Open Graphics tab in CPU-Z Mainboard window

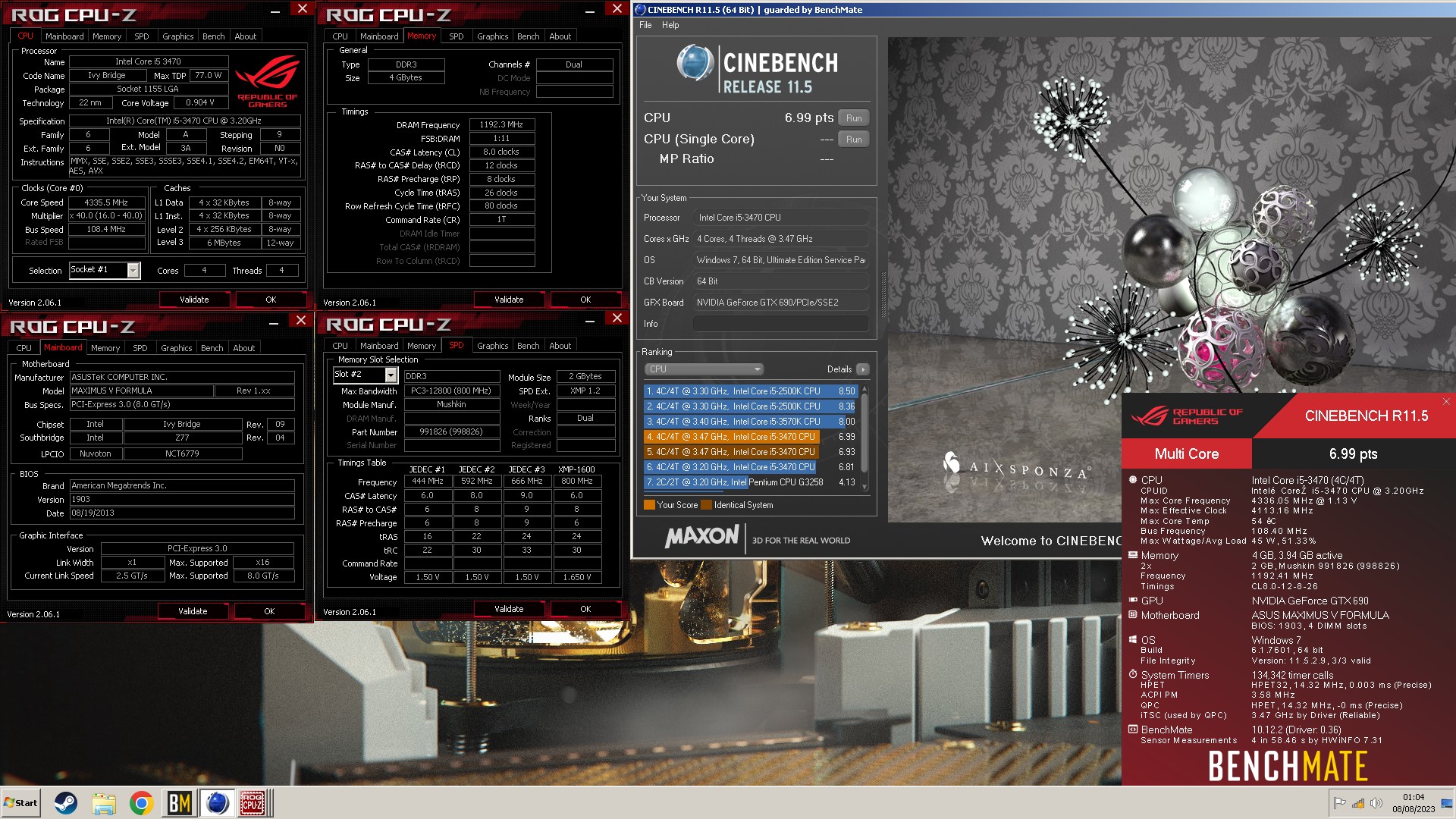[176, 348]
